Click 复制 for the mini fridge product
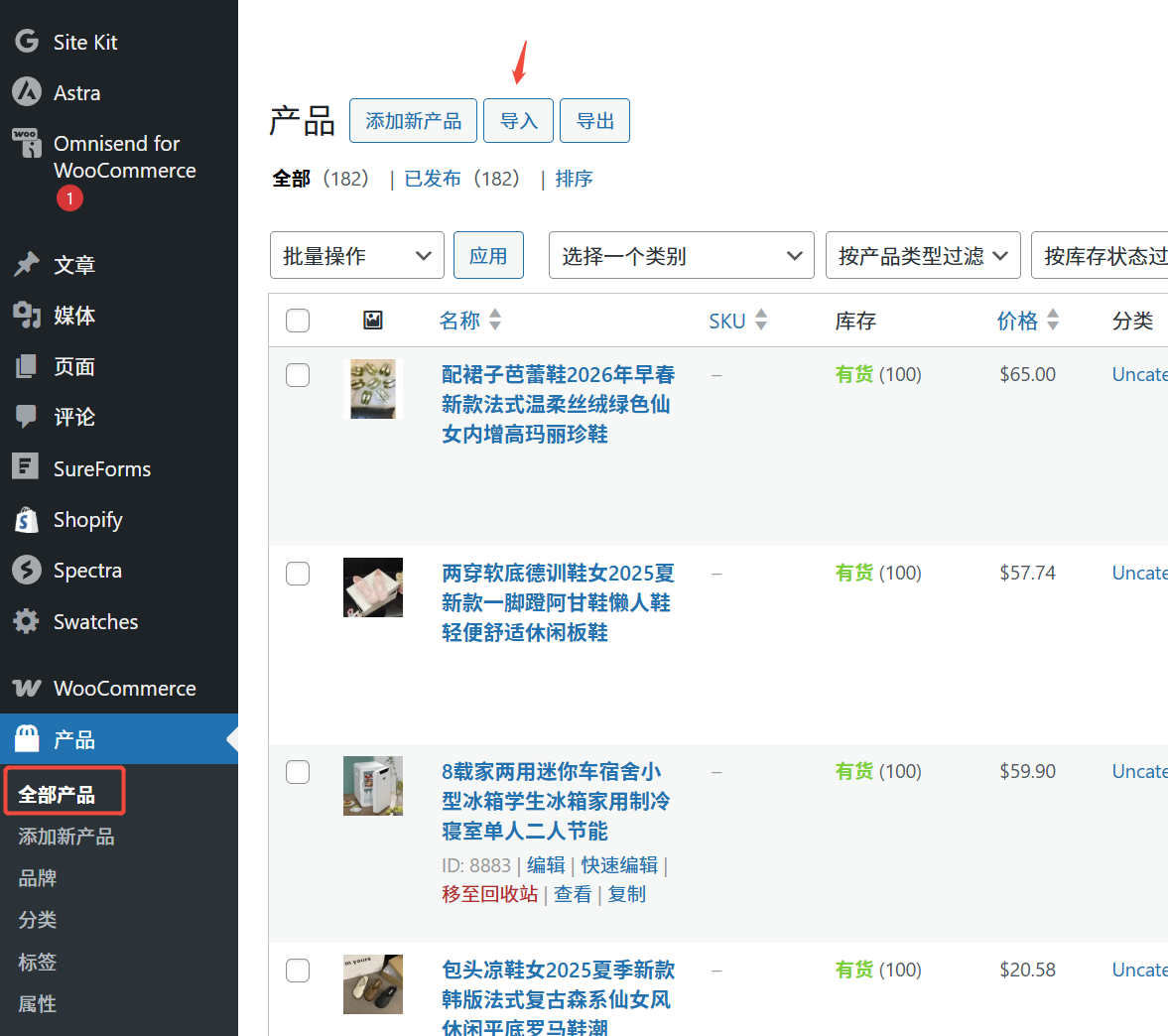 [626, 894]
